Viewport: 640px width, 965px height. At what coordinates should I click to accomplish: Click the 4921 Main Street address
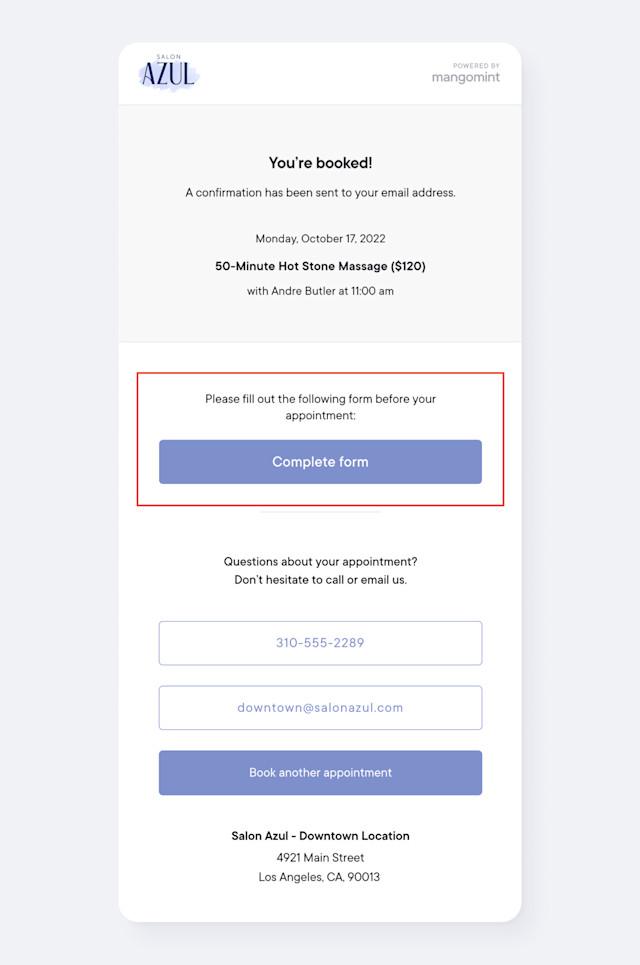pos(321,857)
